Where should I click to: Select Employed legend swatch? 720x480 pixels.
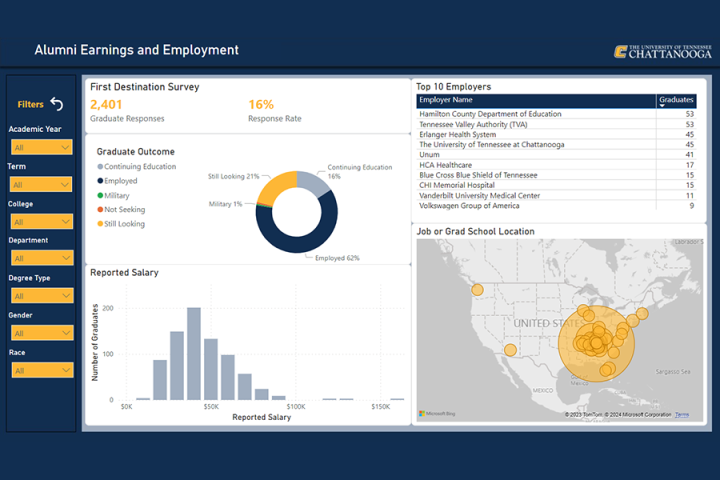click(x=100, y=181)
